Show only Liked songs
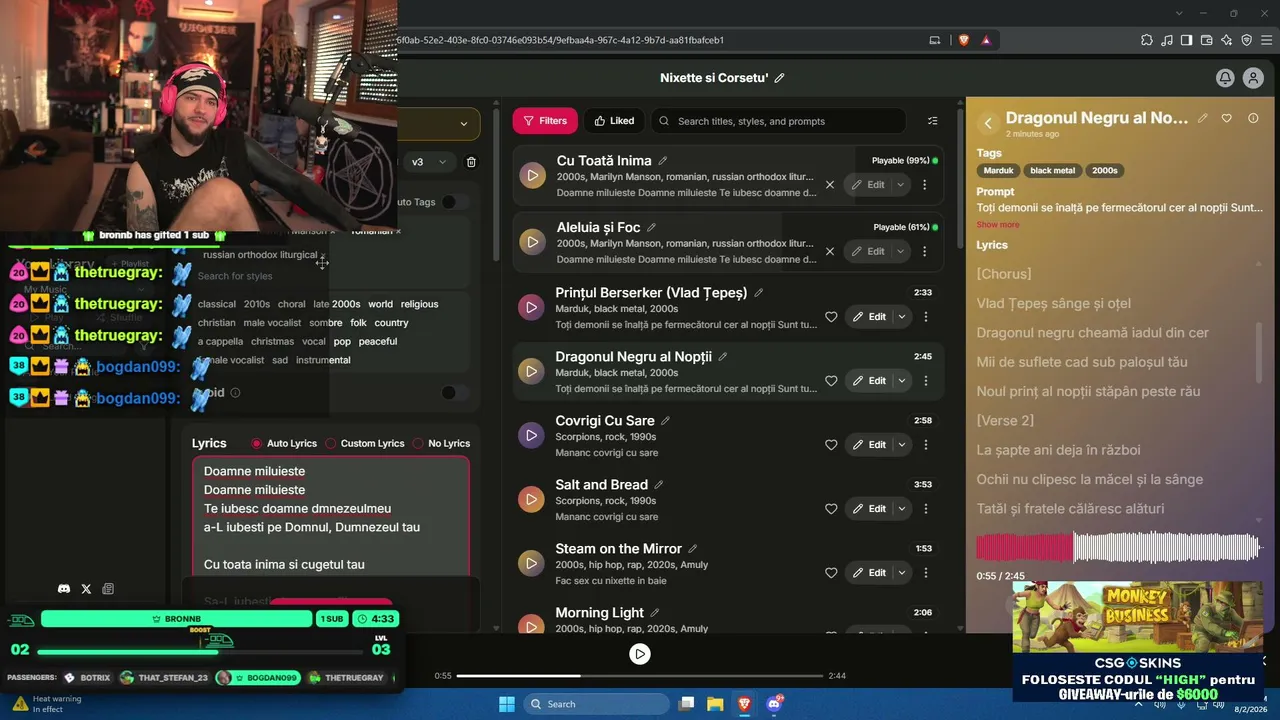The width and height of the screenshot is (1280, 720). [x=614, y=121]
